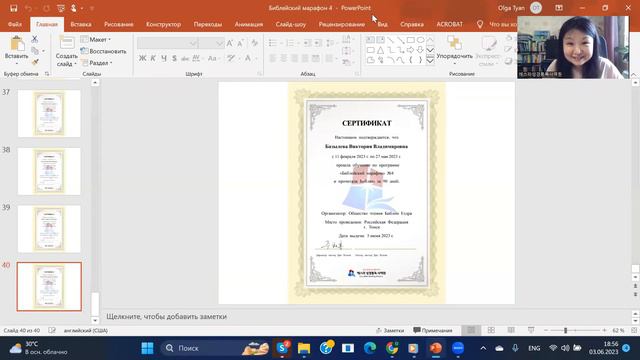Click the Olga Tyan account avatar

tap(536, 8)
